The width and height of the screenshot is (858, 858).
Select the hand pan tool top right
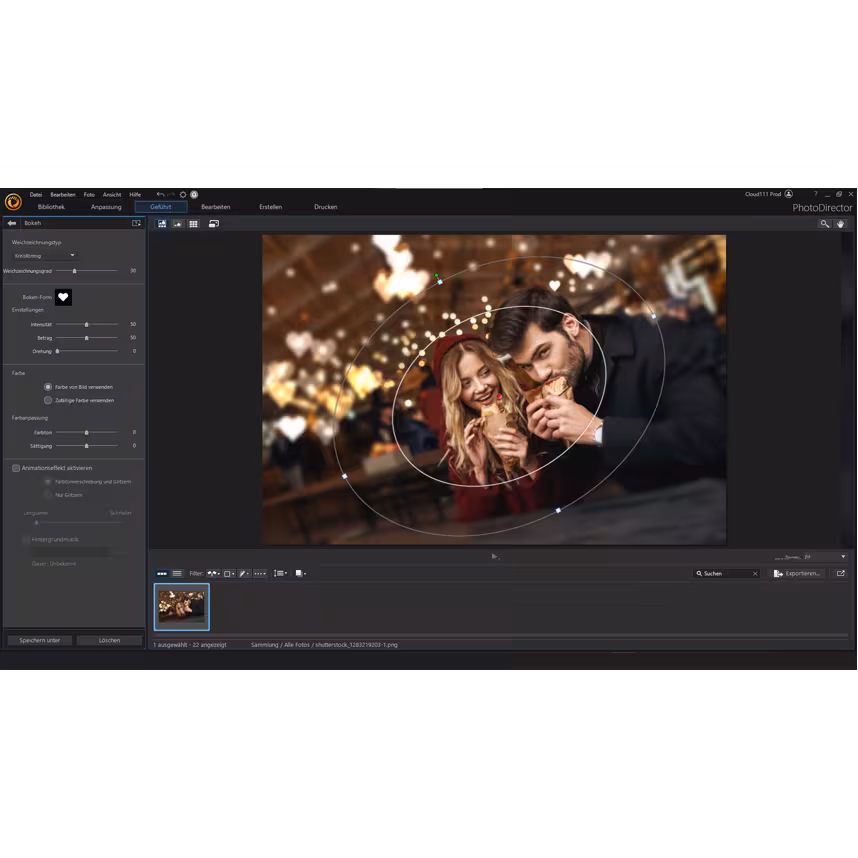(840, 224)
